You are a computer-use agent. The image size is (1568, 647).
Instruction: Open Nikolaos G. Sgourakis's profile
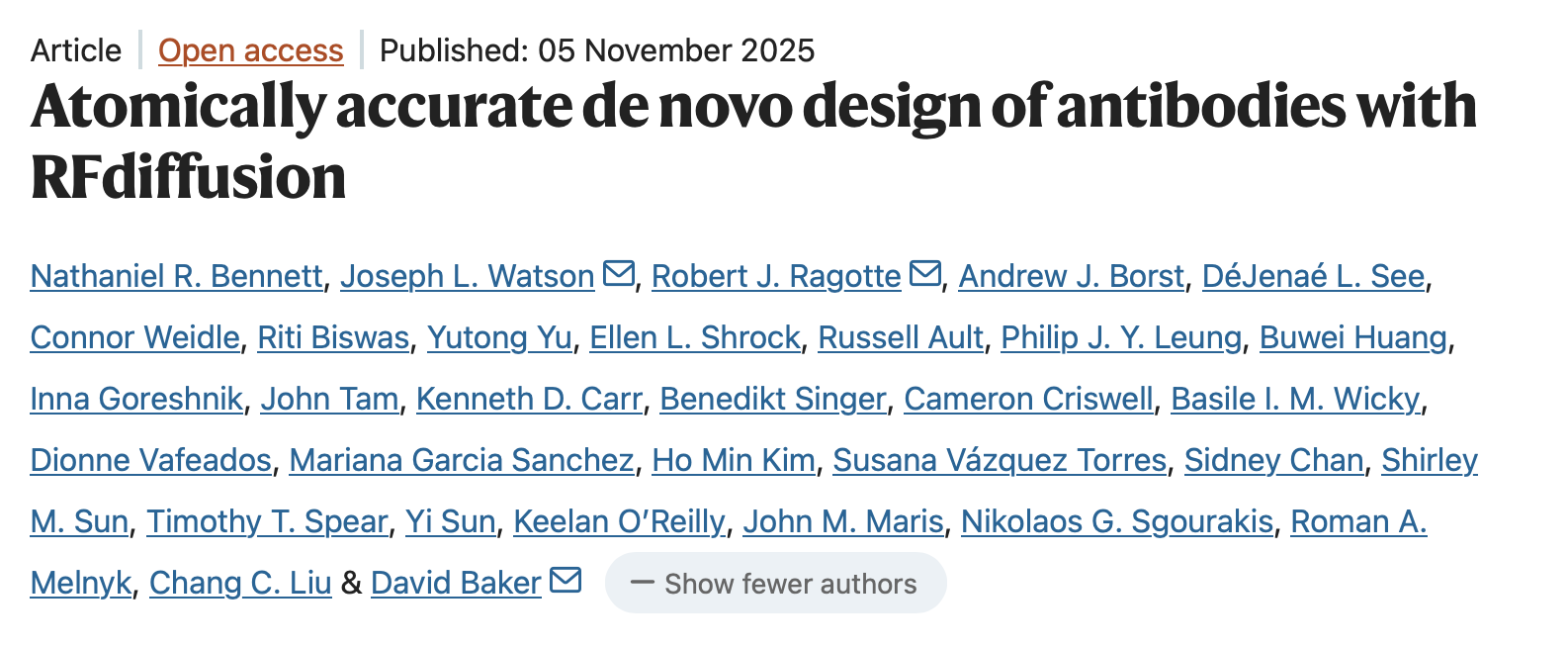1115,522
